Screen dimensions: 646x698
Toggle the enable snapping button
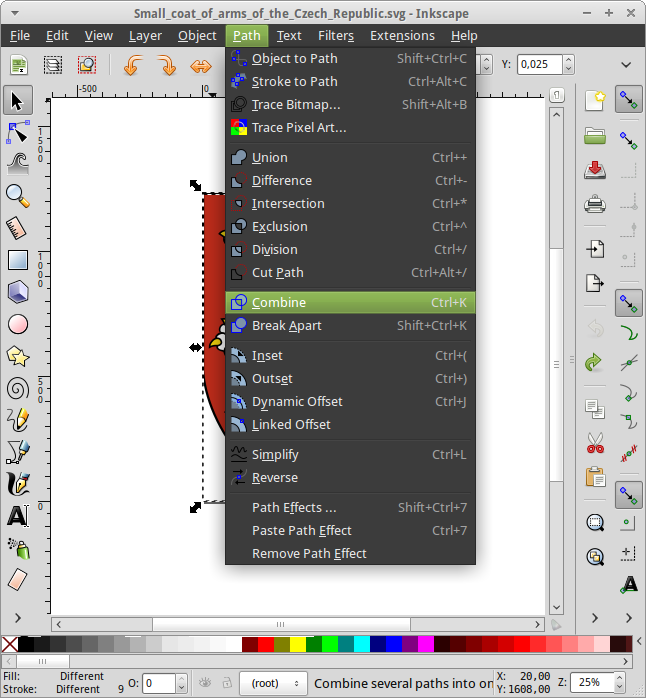[628, 99]
